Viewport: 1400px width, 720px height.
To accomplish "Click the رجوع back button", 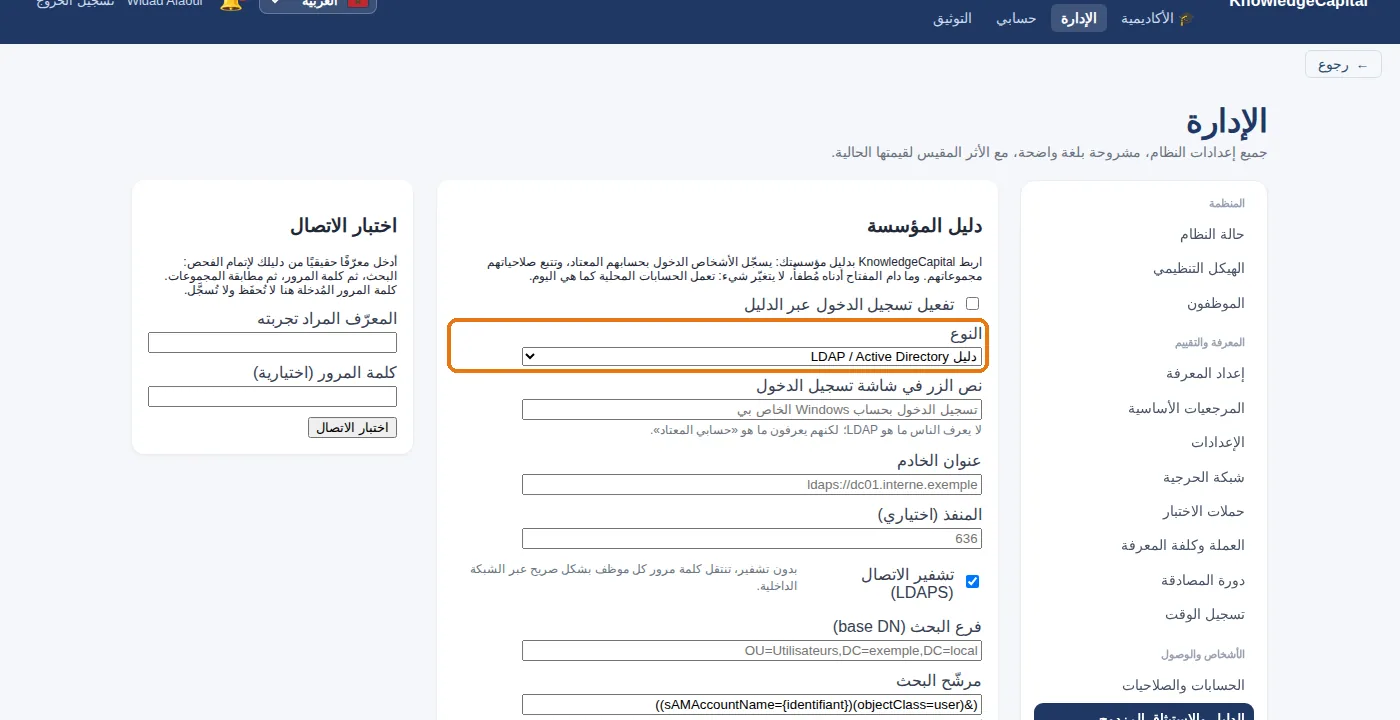I will [1343, 64].
